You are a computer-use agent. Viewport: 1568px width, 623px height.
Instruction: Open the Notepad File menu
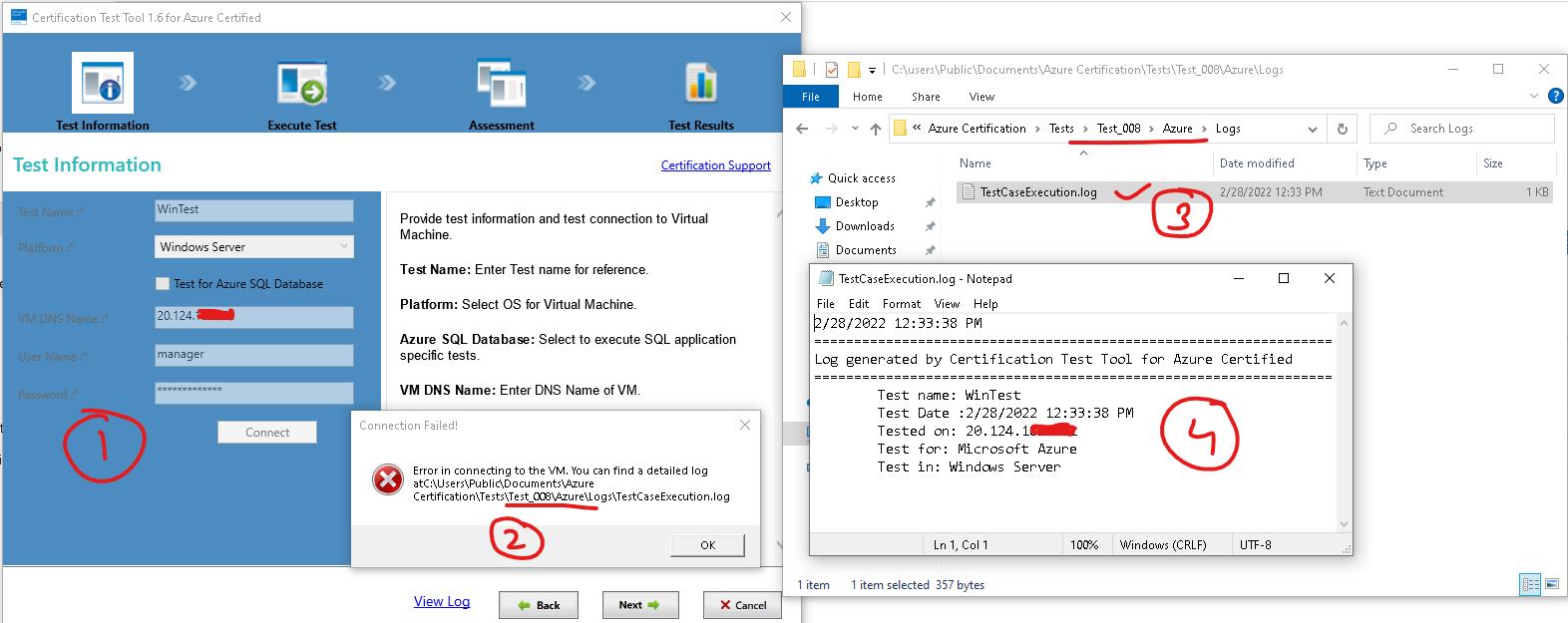tap(826, 304)
